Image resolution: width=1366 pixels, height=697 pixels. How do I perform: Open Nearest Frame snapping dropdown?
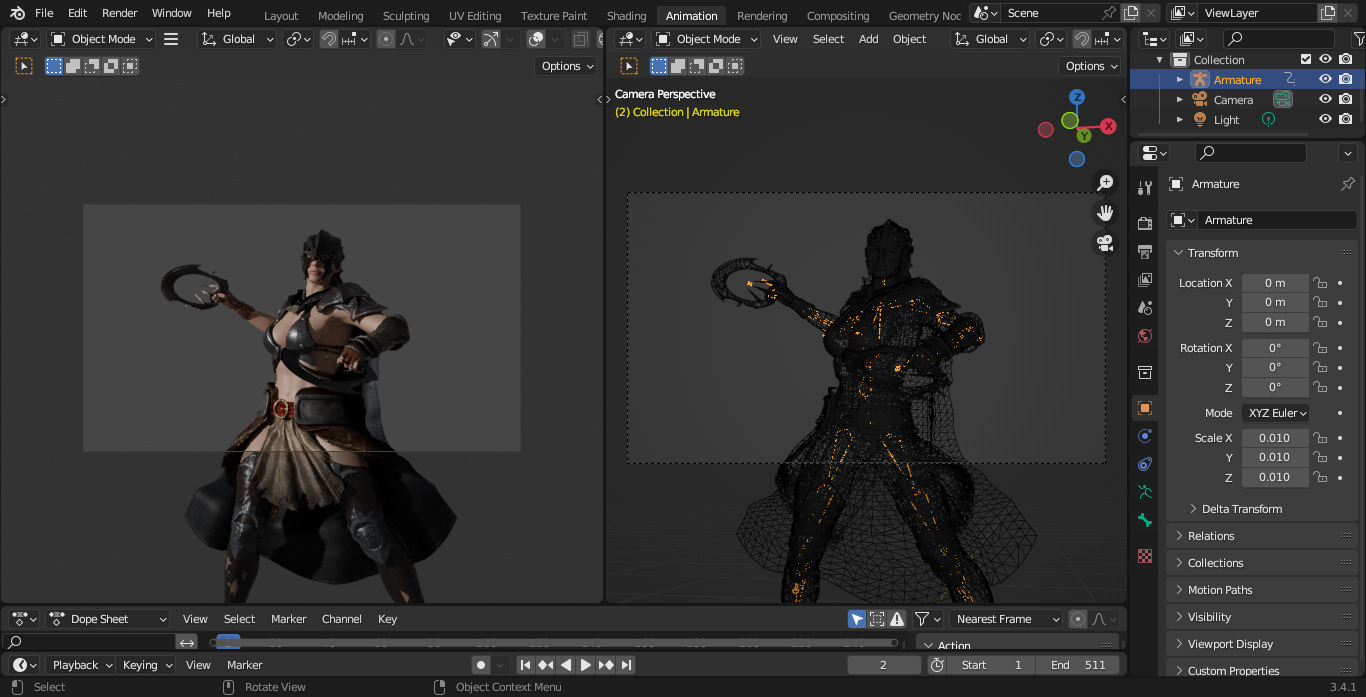click(x=1004, y=619)
